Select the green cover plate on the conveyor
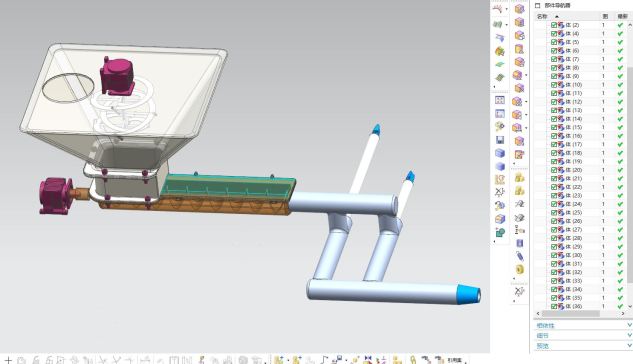The image size is (633, 364). coord(228,187)
